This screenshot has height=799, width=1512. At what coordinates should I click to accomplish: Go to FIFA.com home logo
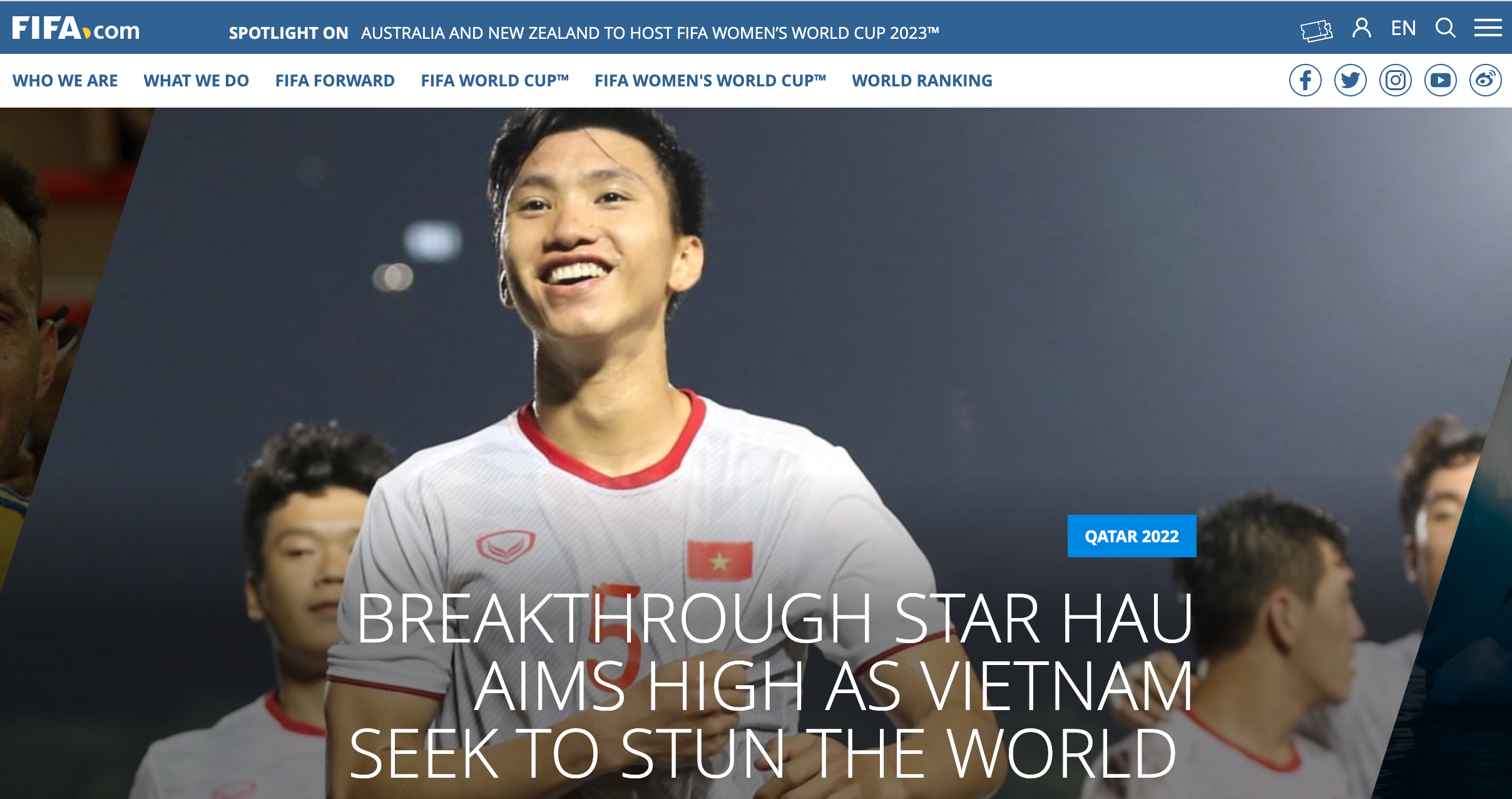(76, 29)
